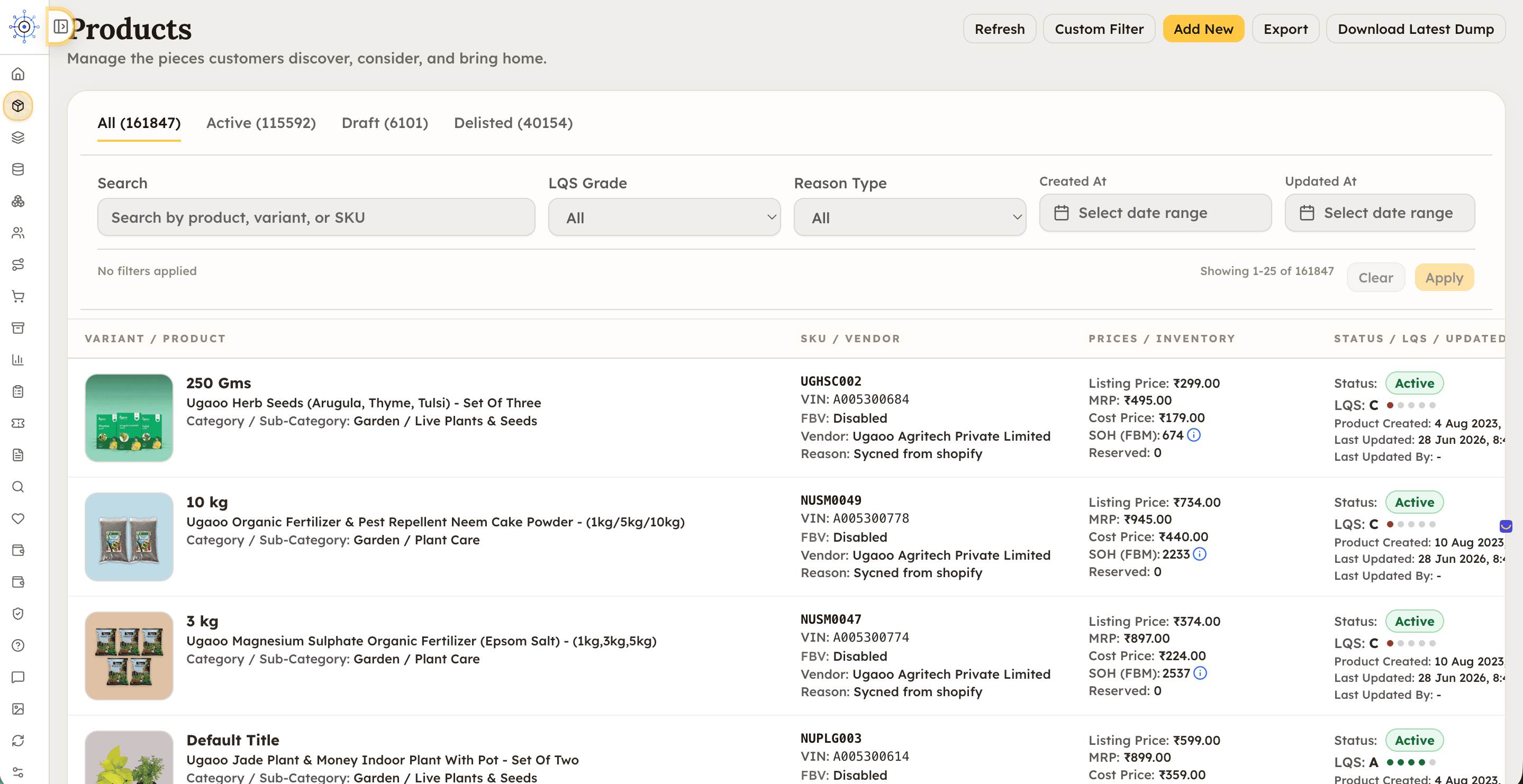Open the shield check icon in sidebar
This screenshot has width=1523, height=784.
tap(19, 614)
